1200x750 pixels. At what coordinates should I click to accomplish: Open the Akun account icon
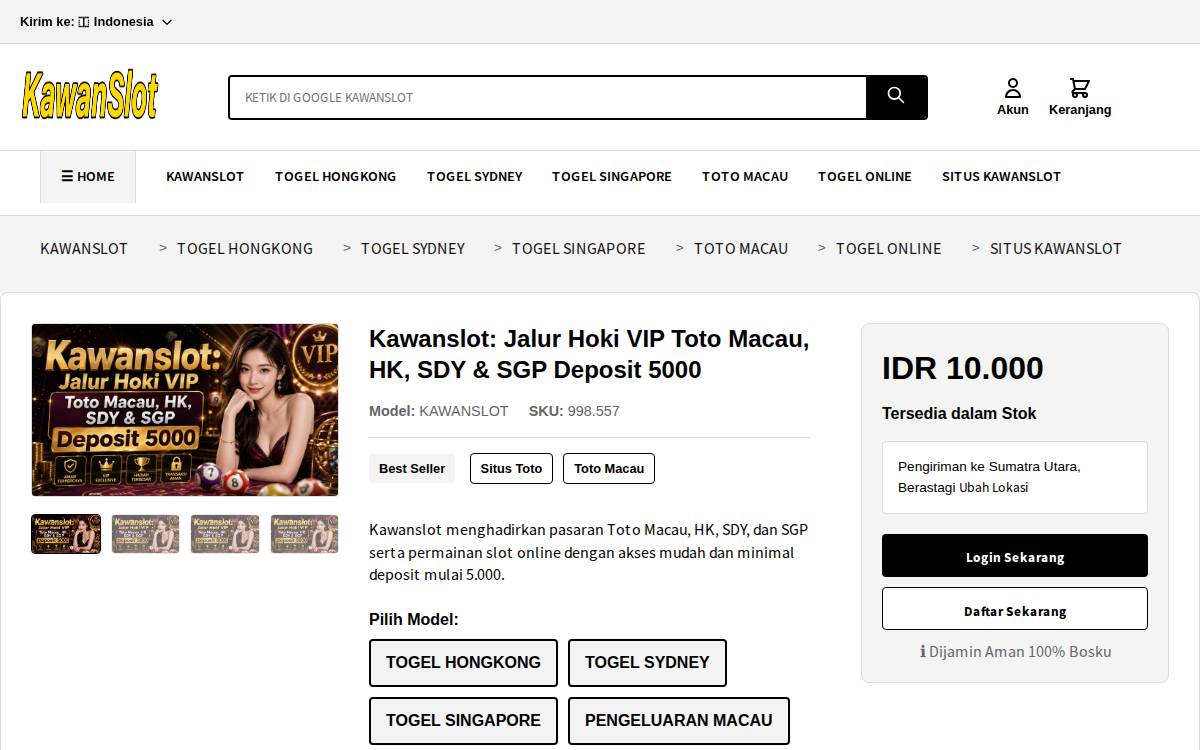pyautogui.click(x=1013, y=97)
